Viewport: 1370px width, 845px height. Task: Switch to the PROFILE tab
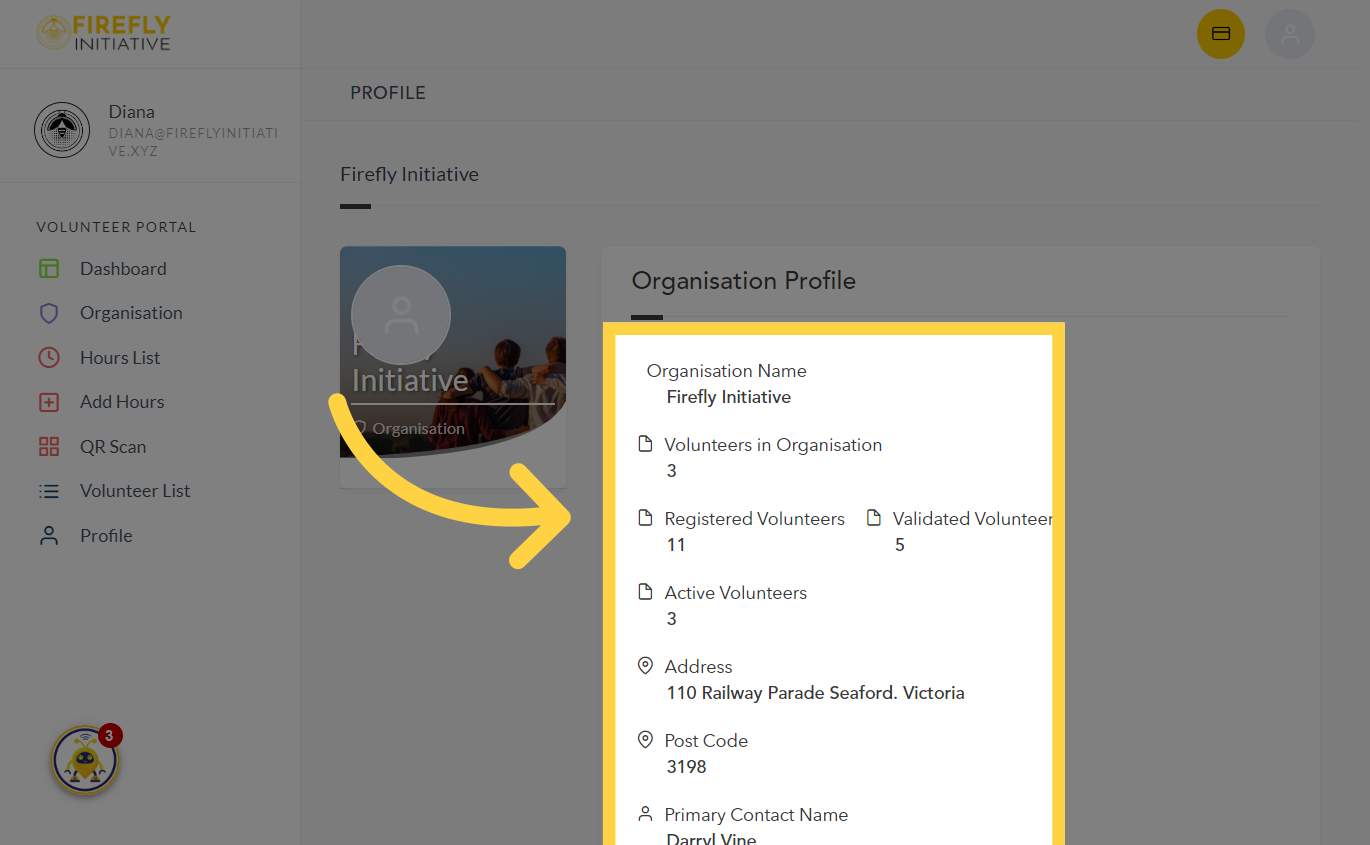click(x=388, y=92)
